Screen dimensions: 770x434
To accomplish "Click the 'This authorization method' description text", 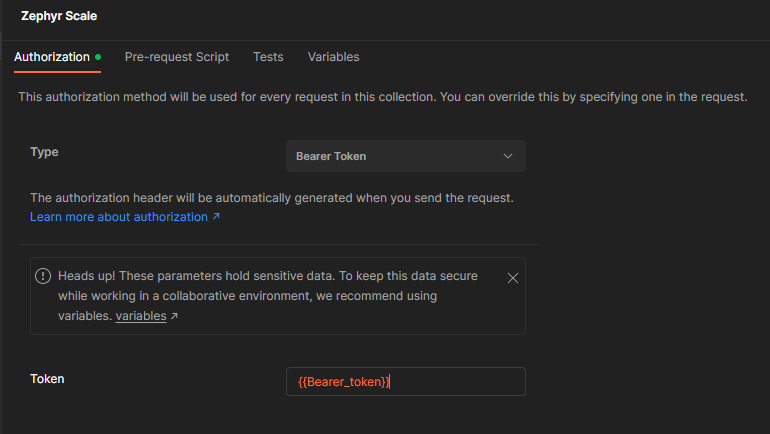I will (x=382, y=98).
